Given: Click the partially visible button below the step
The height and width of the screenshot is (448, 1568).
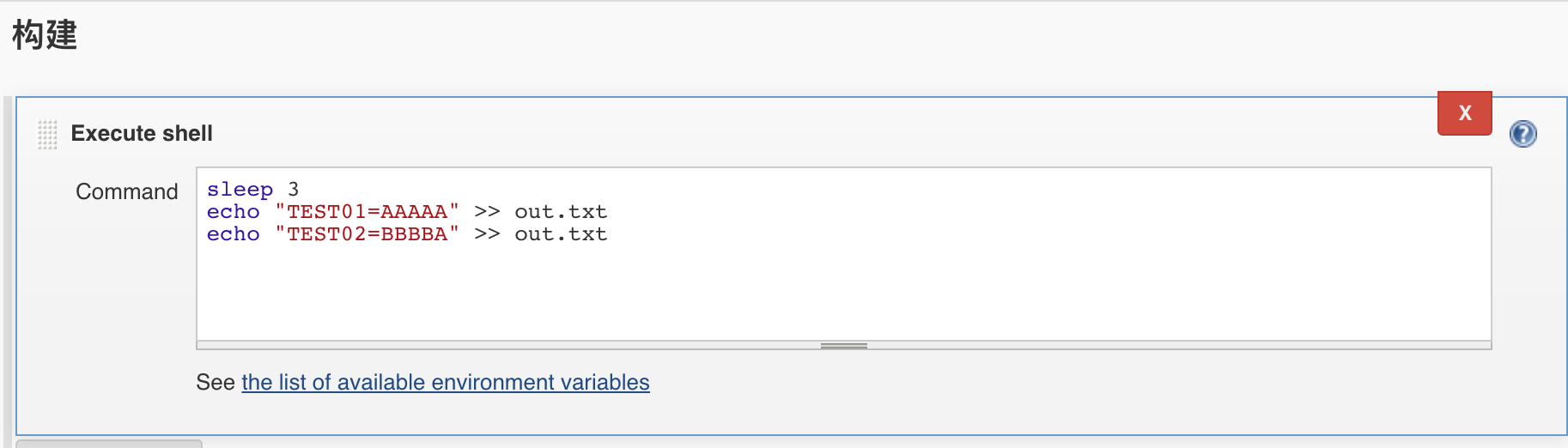Looking at the screenshot, I should [x=109, y=444].
